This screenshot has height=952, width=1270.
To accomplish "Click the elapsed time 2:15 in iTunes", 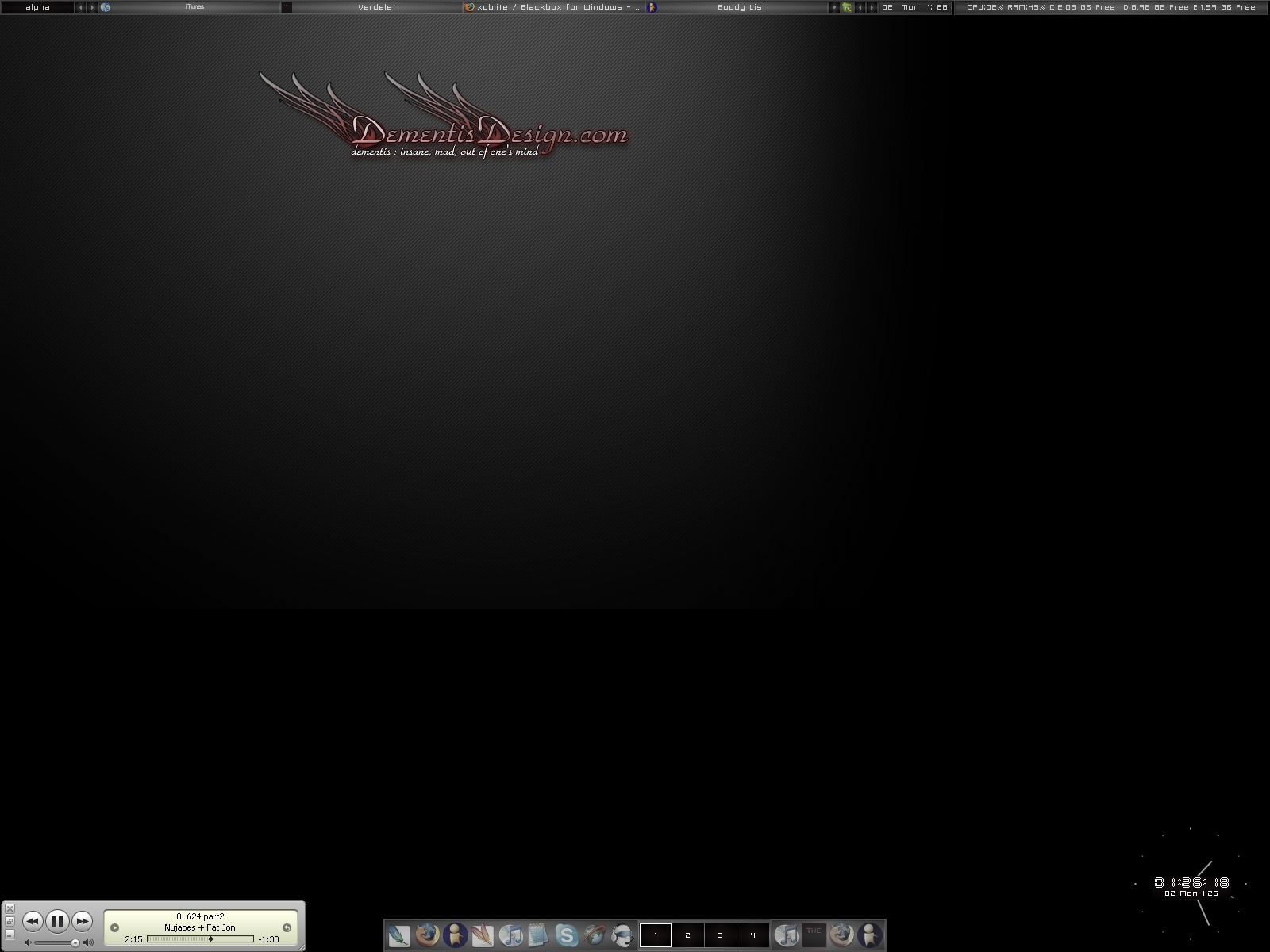I will [133, 939].
